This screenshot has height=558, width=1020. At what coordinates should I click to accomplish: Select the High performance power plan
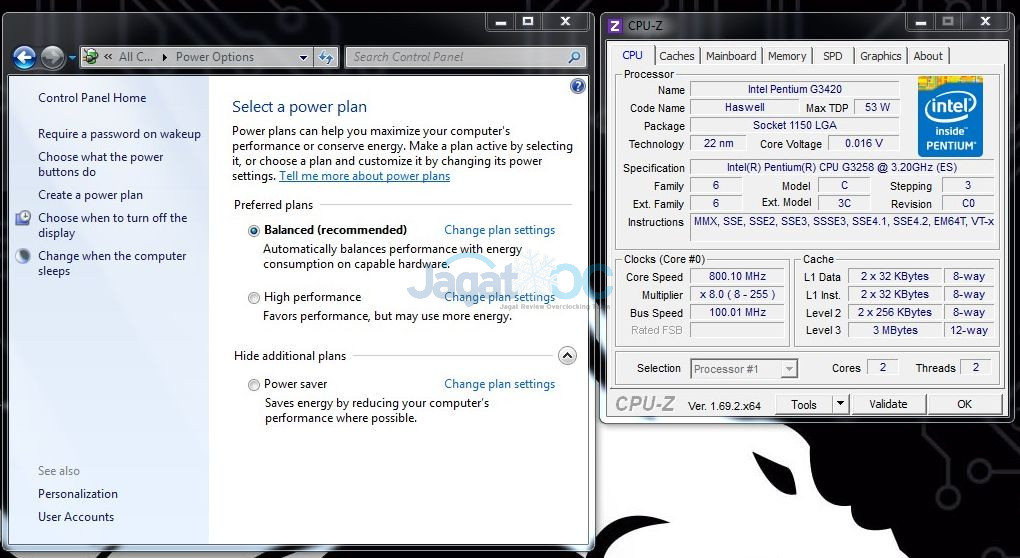pos(254,298)
